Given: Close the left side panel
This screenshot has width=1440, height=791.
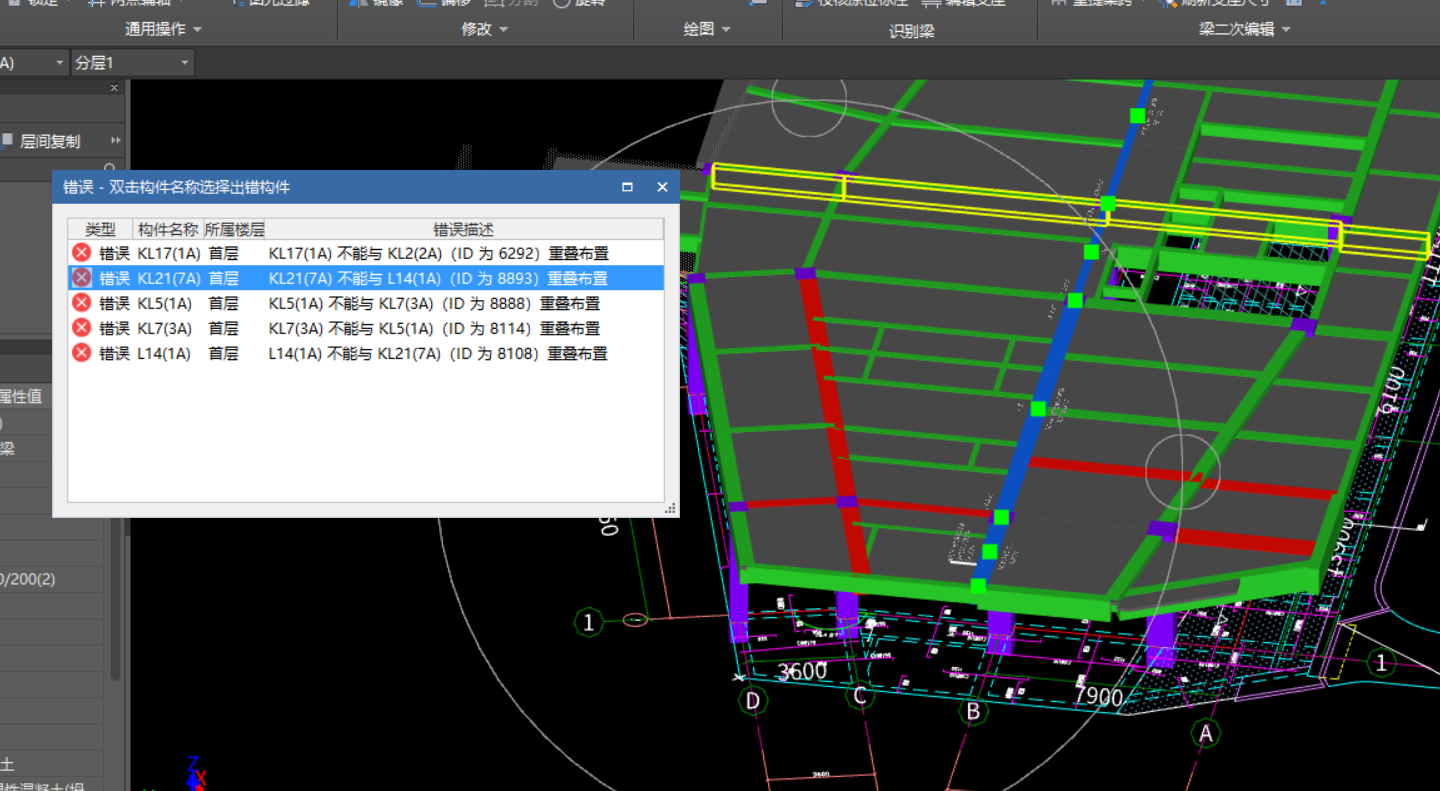Looking at the screenshot, I should (x=114, y=88).
